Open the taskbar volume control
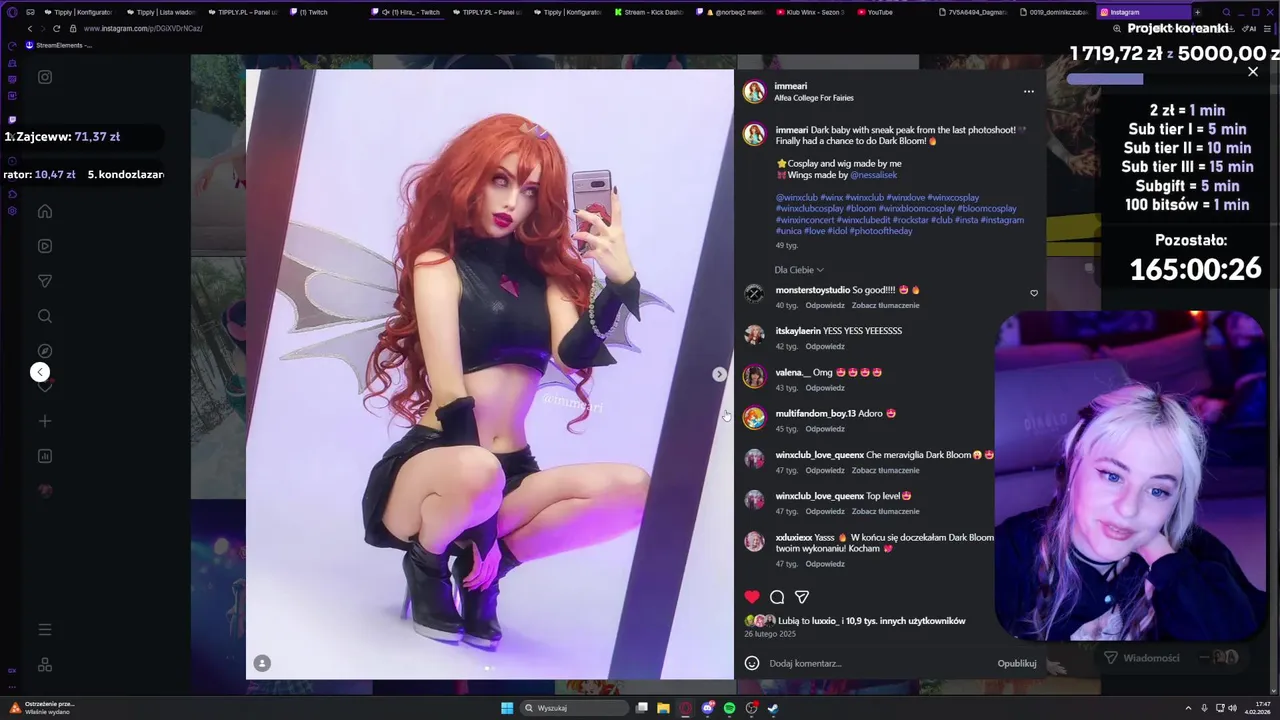This screenshot has height=720, width=1280. pos(1232,708)
